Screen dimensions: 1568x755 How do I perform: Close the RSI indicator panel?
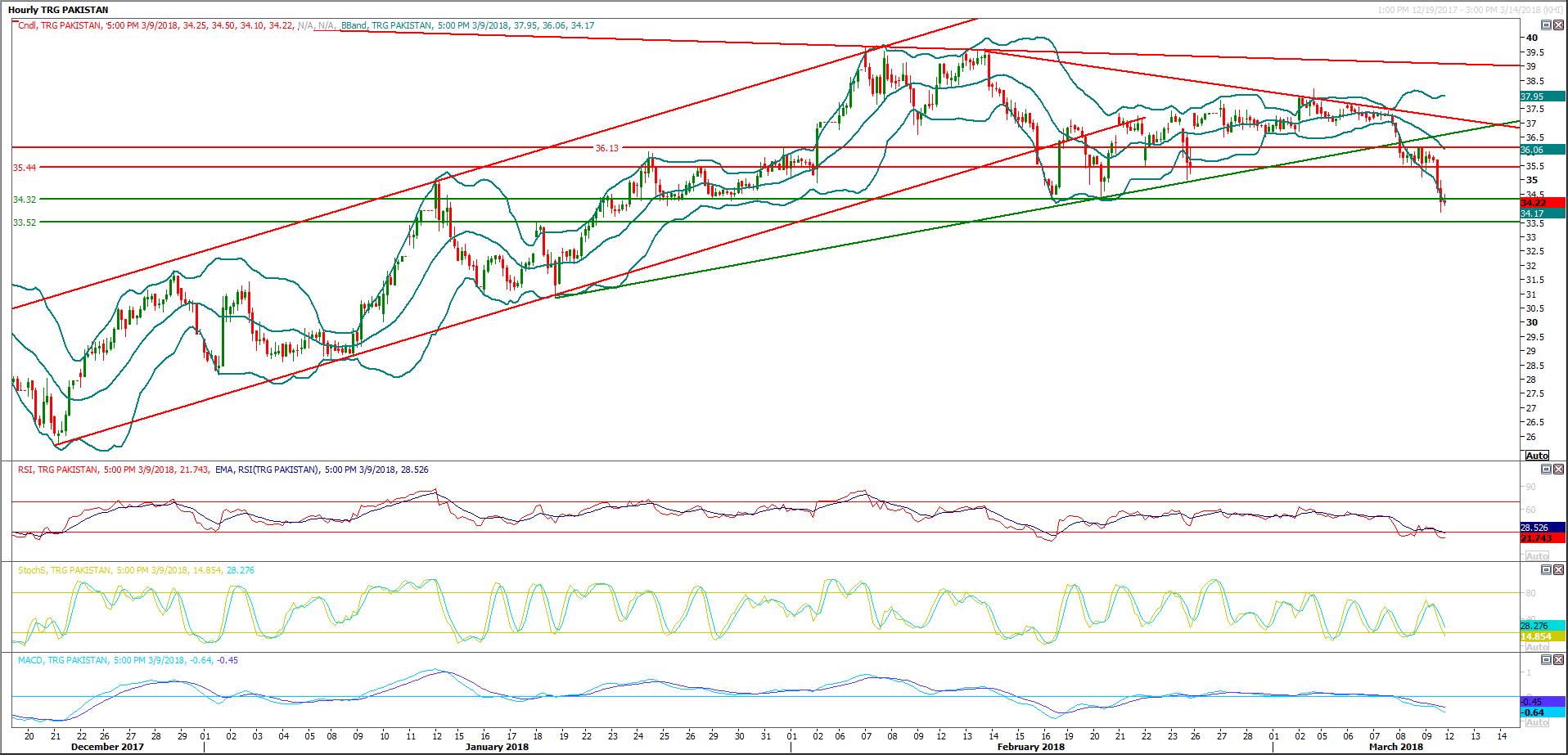[x=1558, y=470]
